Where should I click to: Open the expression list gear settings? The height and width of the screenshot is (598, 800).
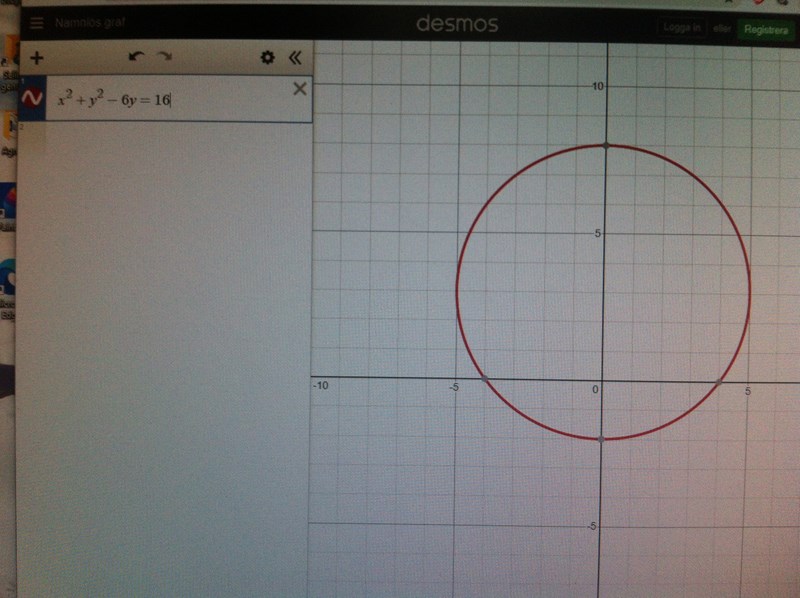point(267,58)
